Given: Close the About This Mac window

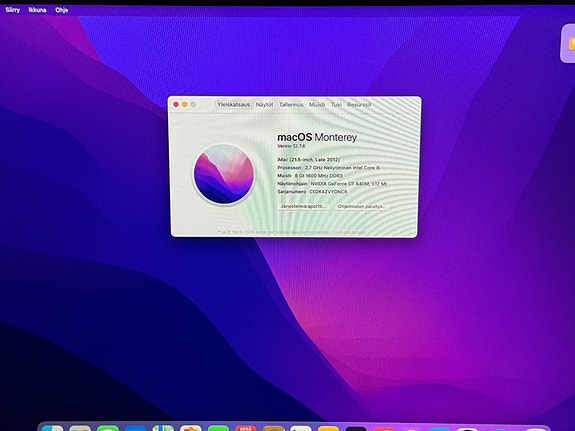Looking at the screenshot, I should (176, 105).
